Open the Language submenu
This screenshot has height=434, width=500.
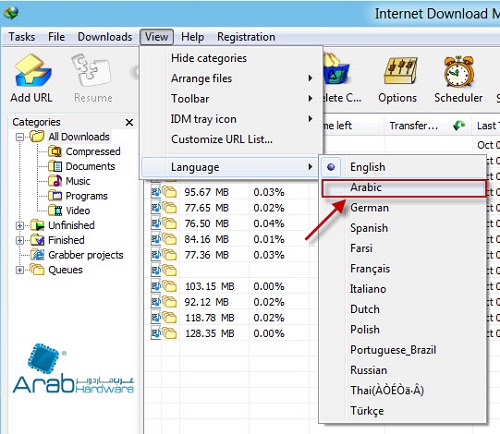click(x=230, y=167)
